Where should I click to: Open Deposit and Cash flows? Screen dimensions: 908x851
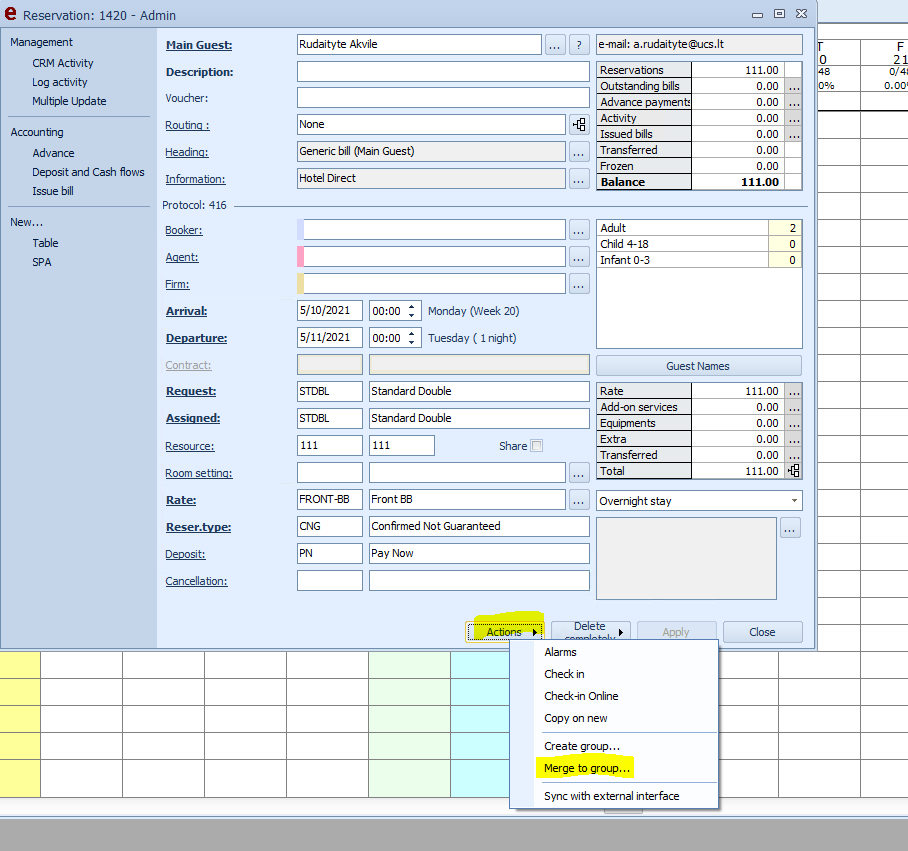coord(88,173)
